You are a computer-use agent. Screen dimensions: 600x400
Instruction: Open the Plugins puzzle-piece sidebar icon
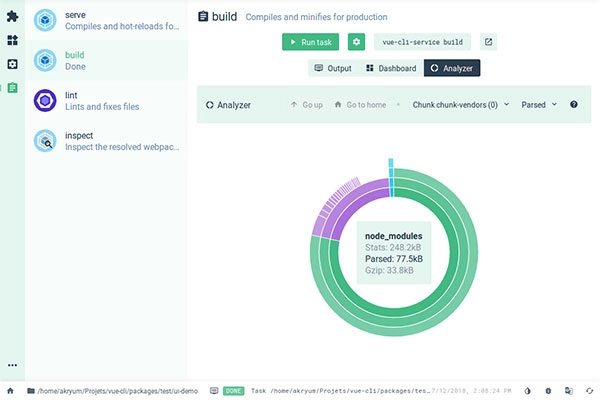[12, 17]
